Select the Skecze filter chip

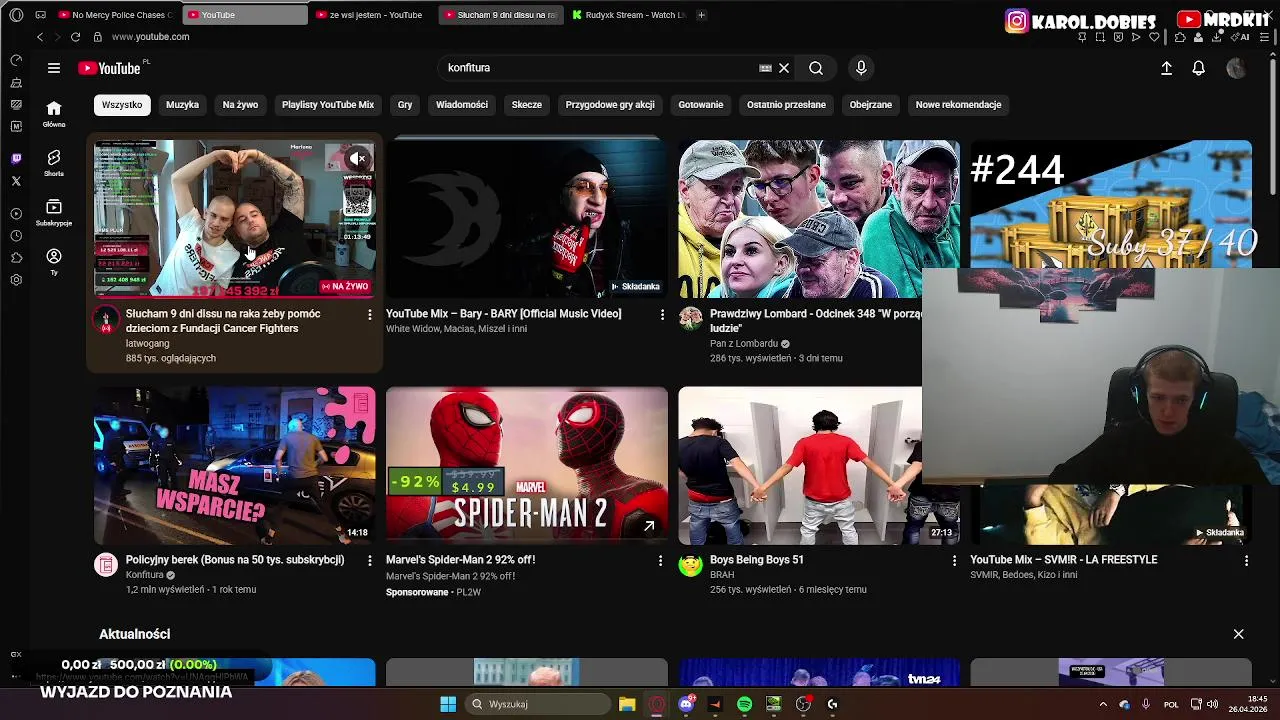[527, 104]
